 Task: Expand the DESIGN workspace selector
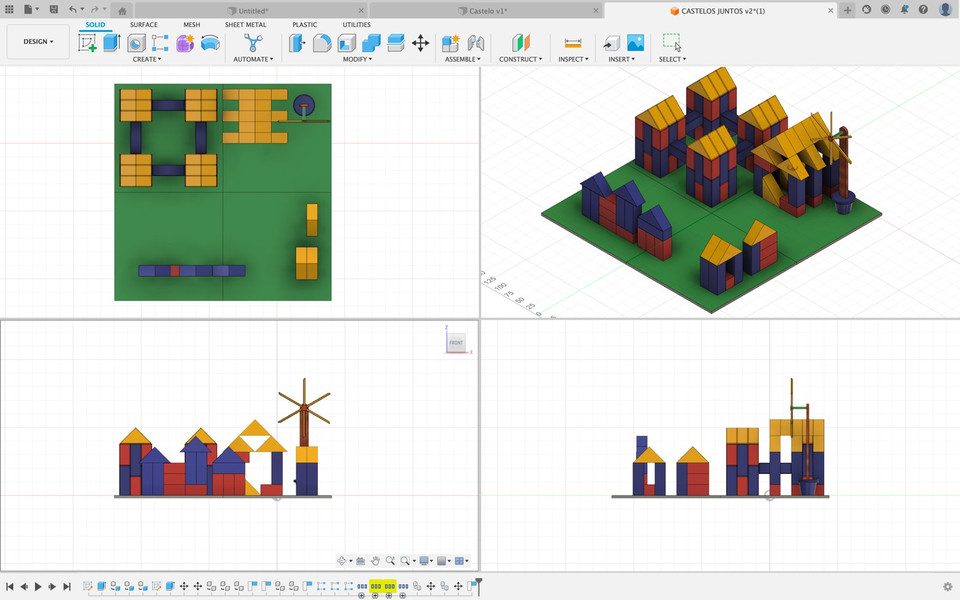(37, 41)
